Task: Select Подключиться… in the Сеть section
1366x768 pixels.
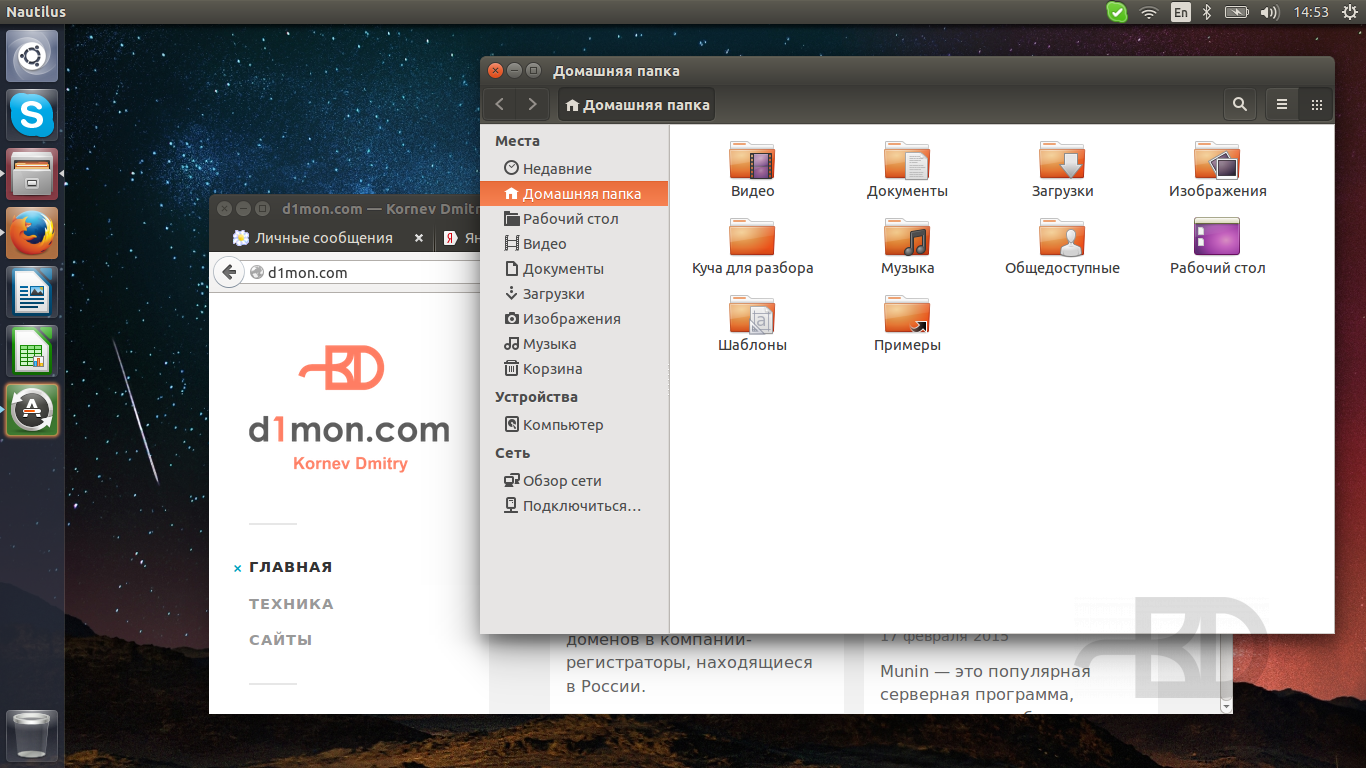Action: 581,506
